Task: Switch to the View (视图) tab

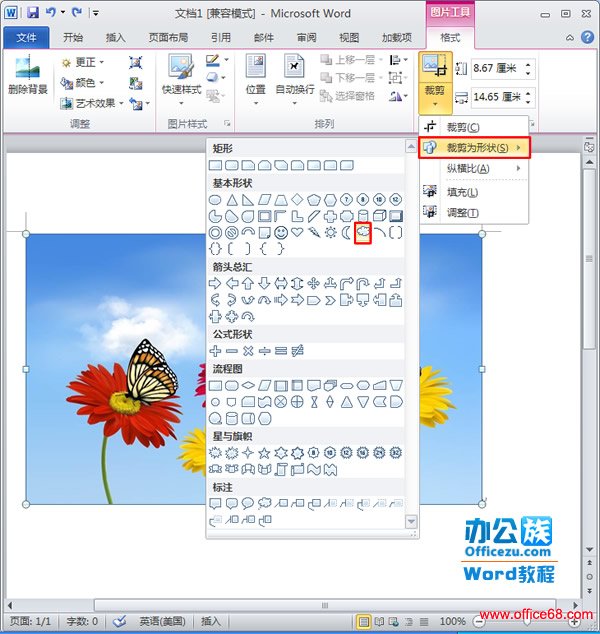Action: tap(349, 38)
